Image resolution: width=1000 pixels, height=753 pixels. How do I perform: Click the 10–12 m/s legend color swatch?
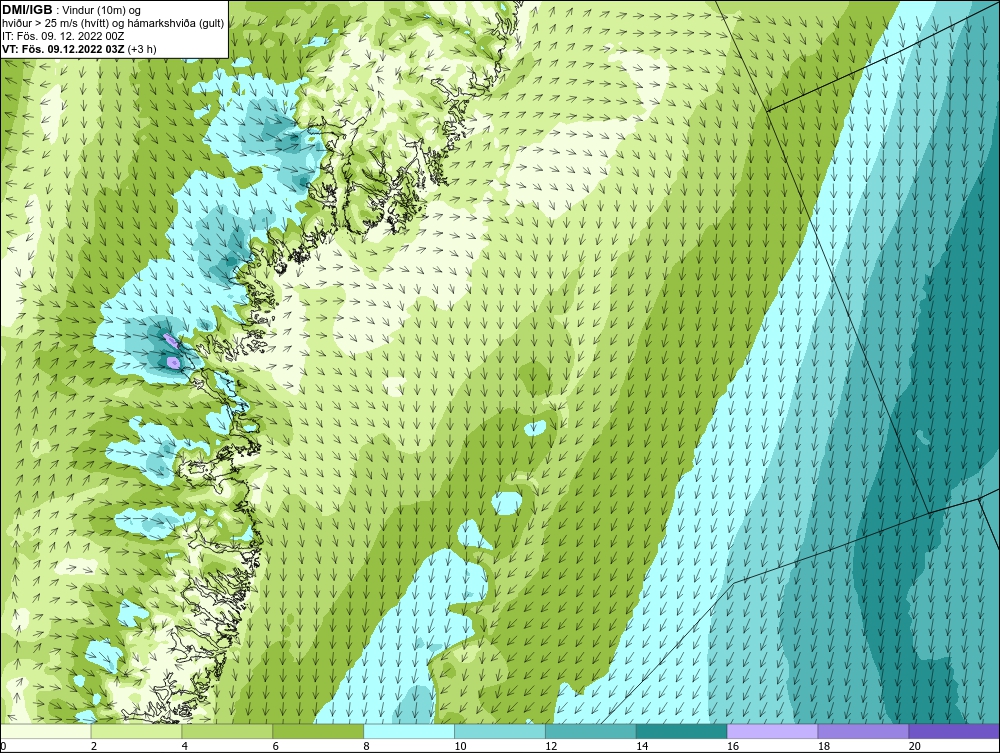pyautogui.click(x=500, y=731)
